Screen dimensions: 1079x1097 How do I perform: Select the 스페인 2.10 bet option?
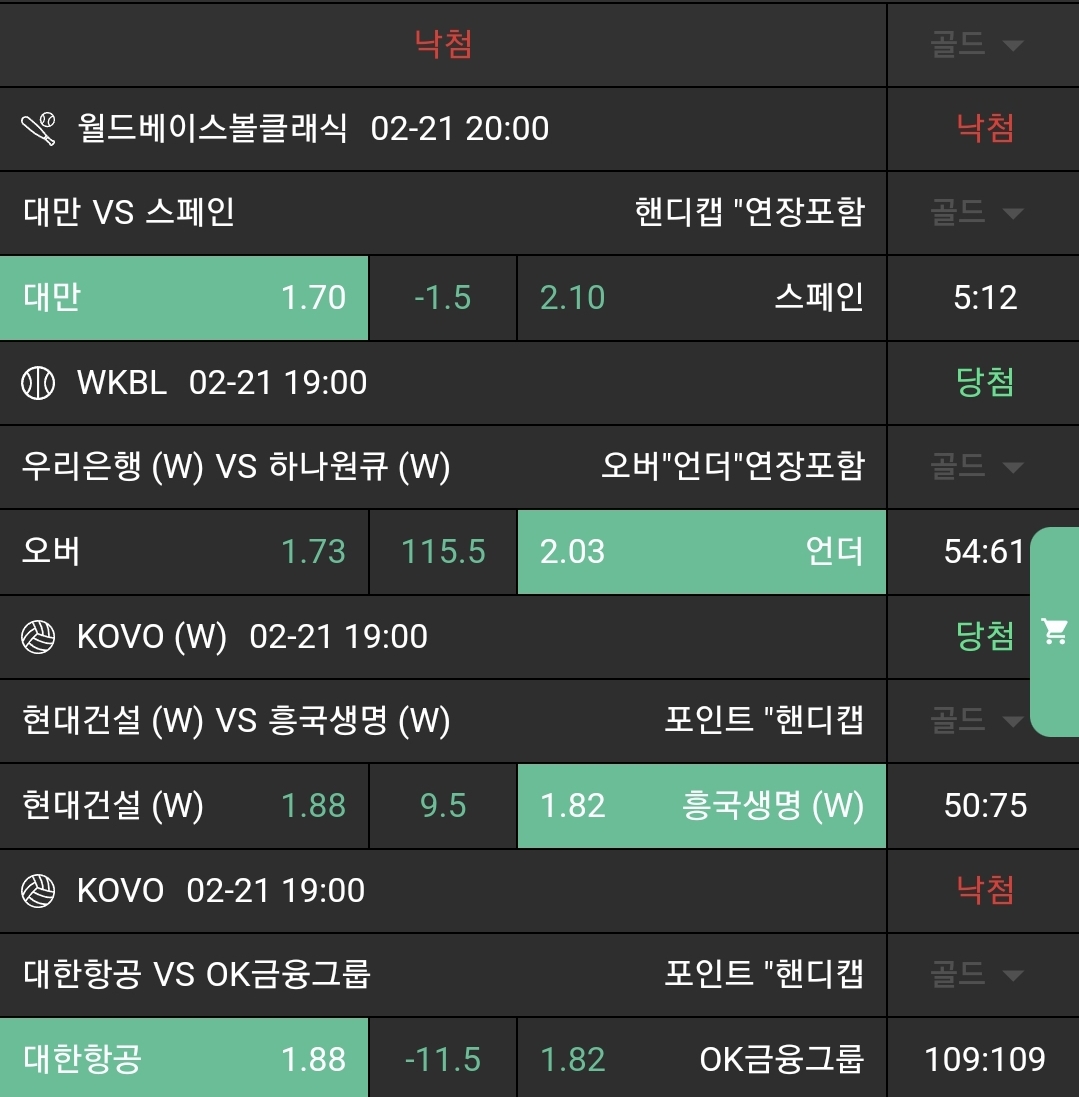[x=701, y=298]
